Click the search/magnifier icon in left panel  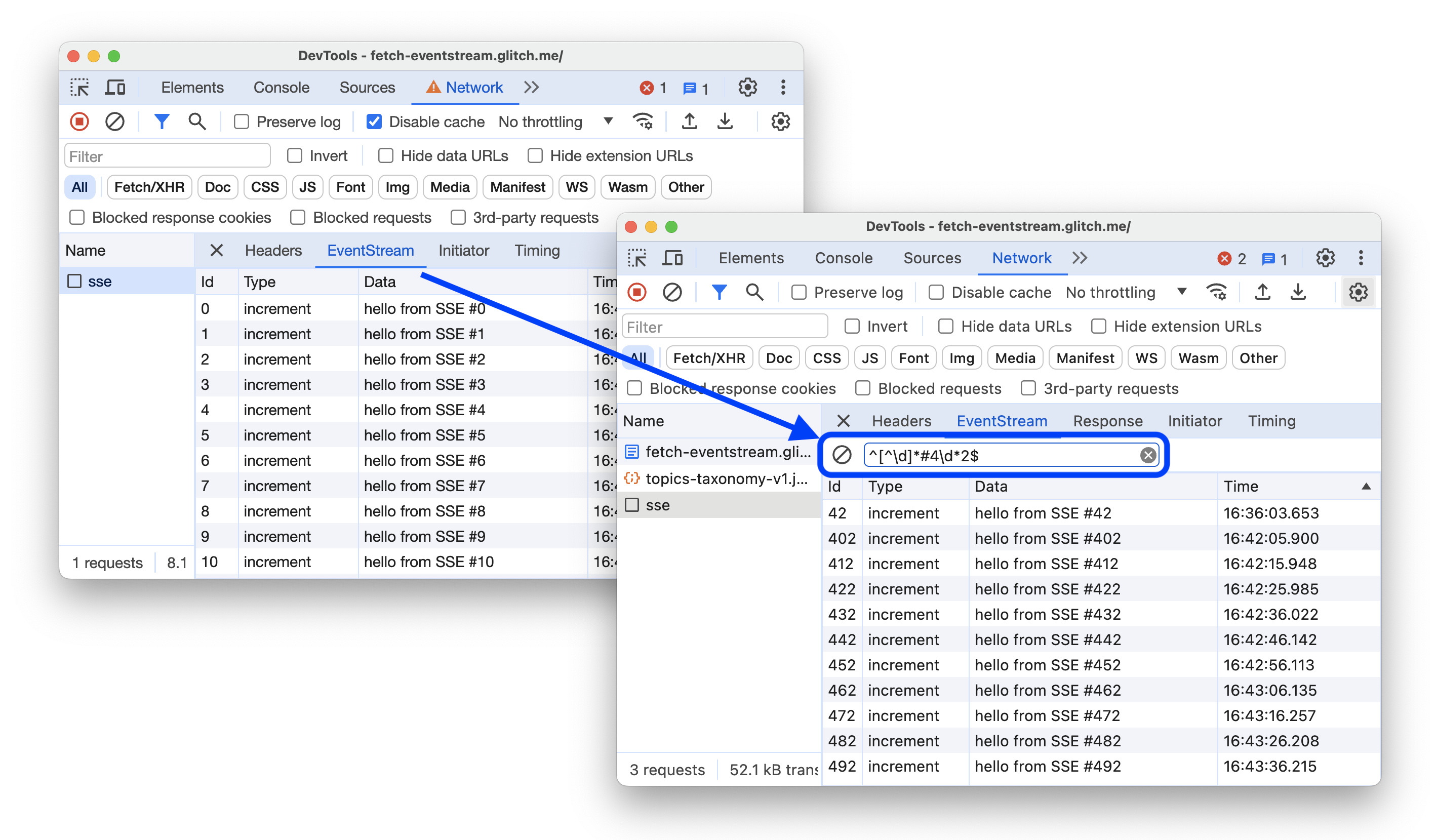(196, 122)
